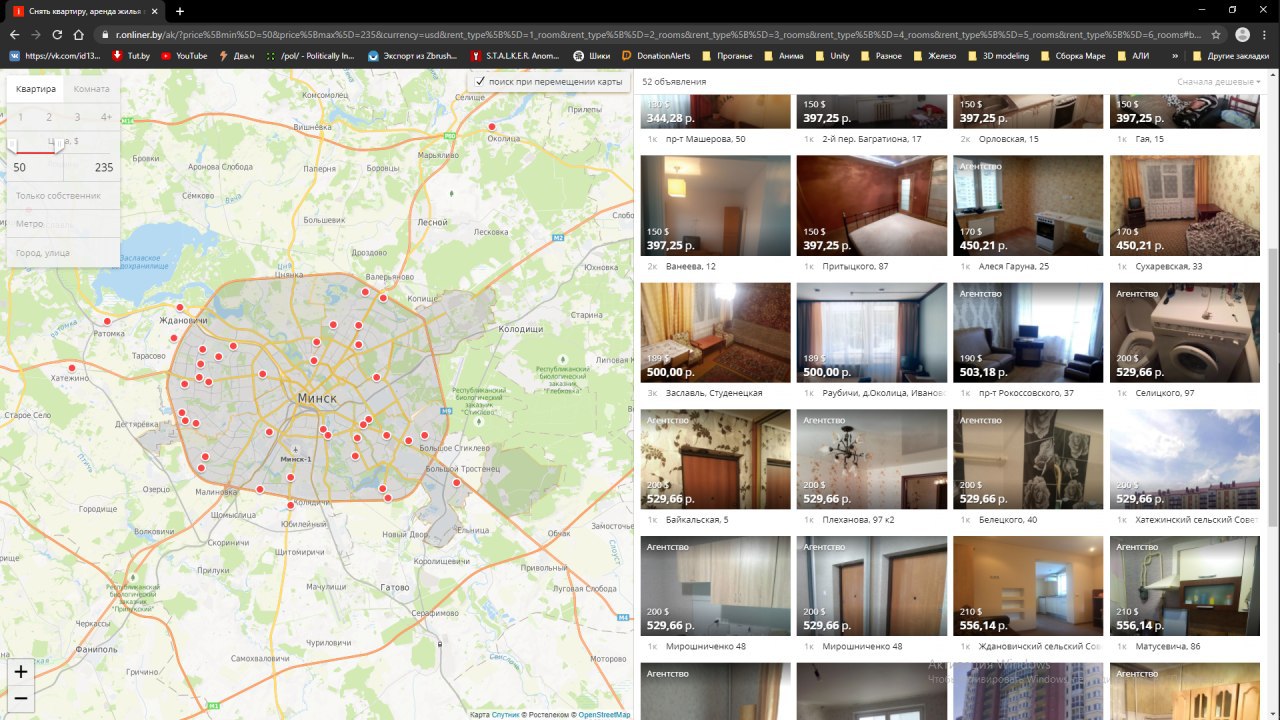Select 1-room apartment filter
This screenshot has height=720, width=1280.
20,117
